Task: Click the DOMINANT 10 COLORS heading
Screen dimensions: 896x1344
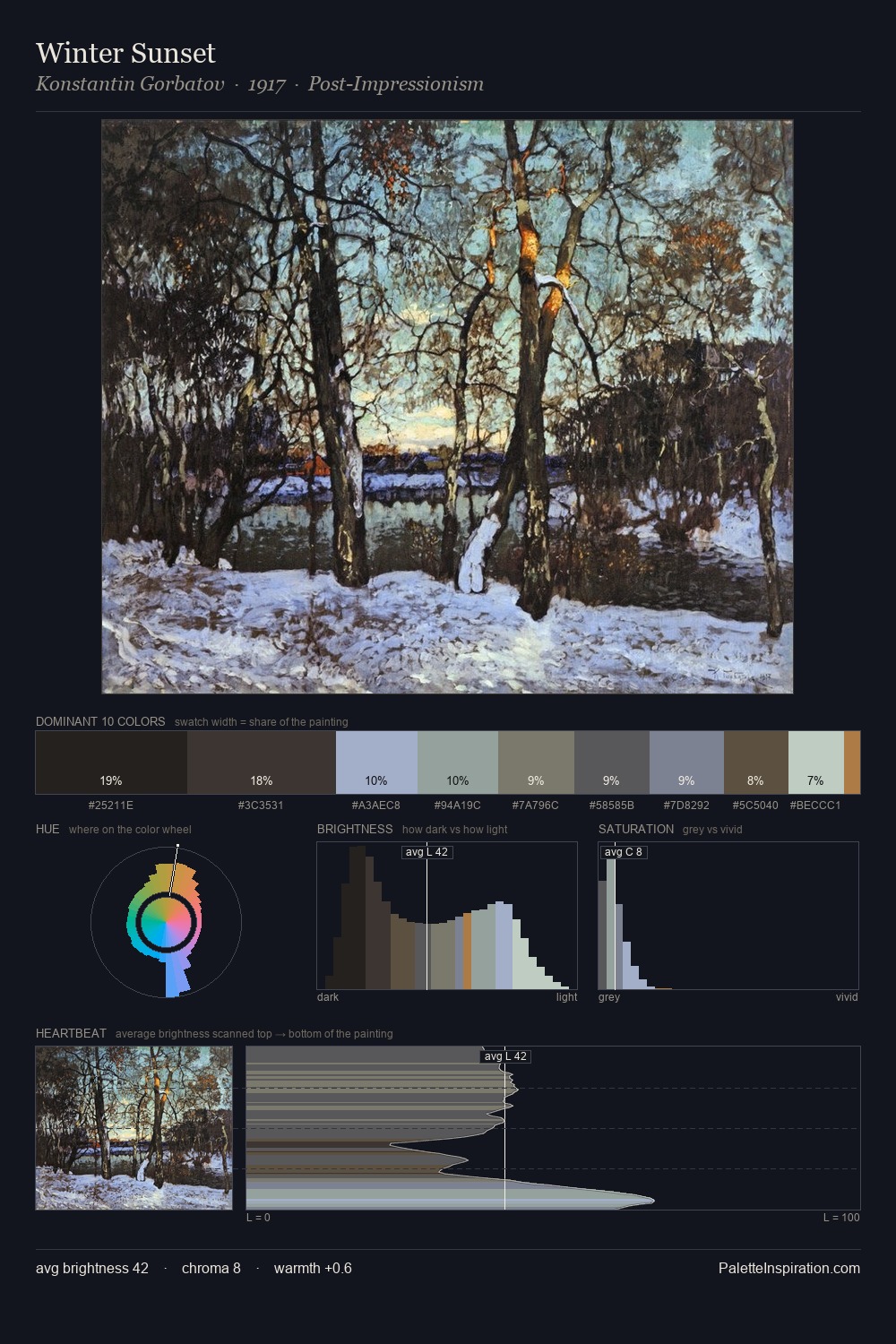Action: [x=100, y=721]
